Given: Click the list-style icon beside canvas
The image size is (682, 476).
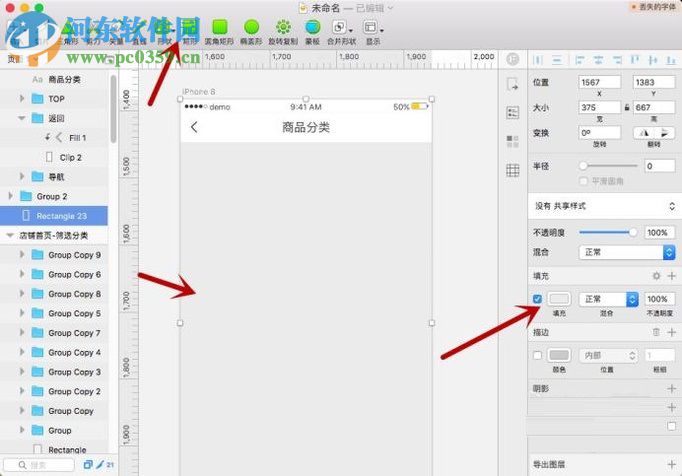Looking at the screenshot, I should [513, 113].
